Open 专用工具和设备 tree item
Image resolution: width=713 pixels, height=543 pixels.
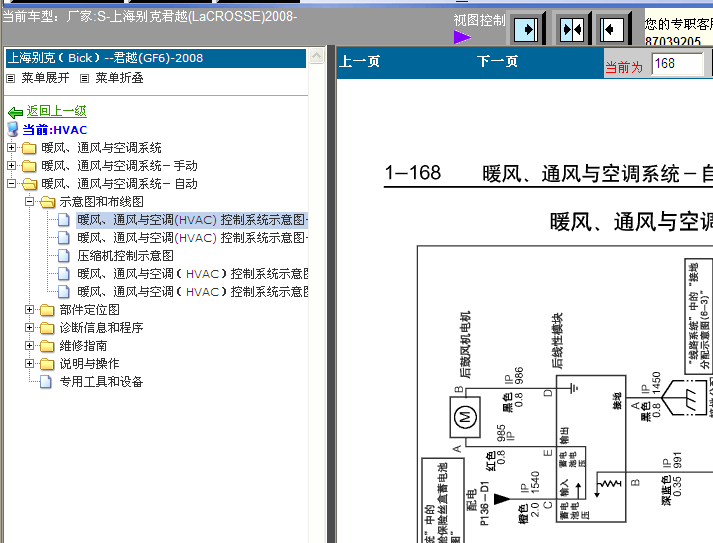point(101,382)
